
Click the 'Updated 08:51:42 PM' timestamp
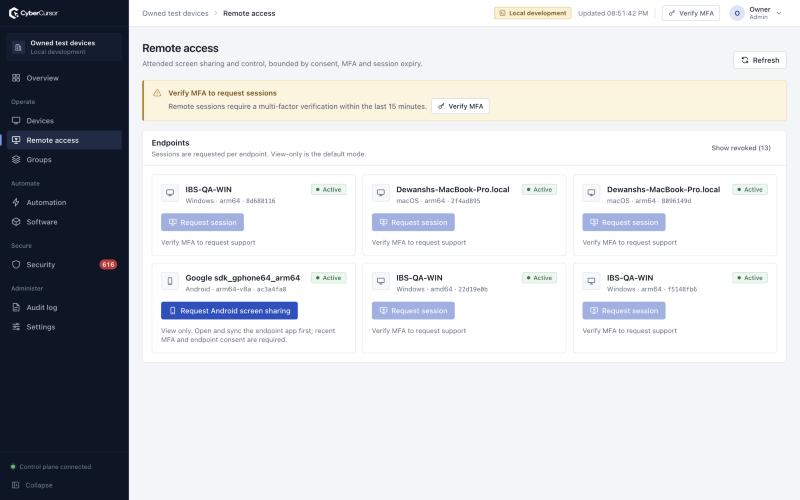(613, 13)
